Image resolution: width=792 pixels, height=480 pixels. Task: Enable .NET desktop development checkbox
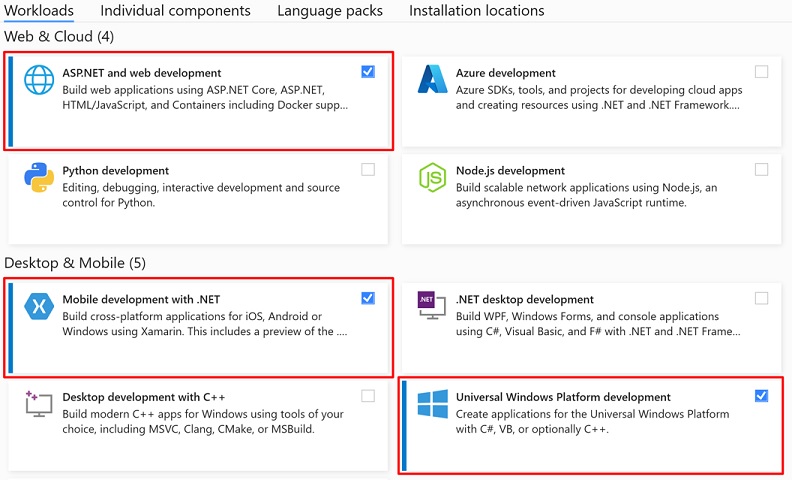[762, 298]
